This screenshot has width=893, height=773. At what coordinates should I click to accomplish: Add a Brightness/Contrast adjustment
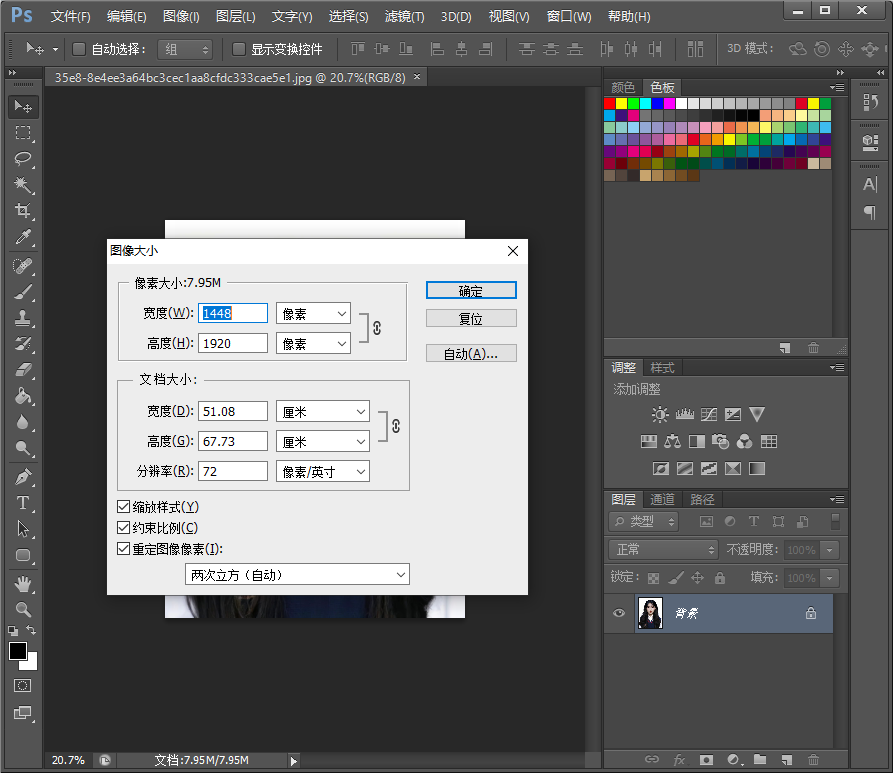click(660, 413)
